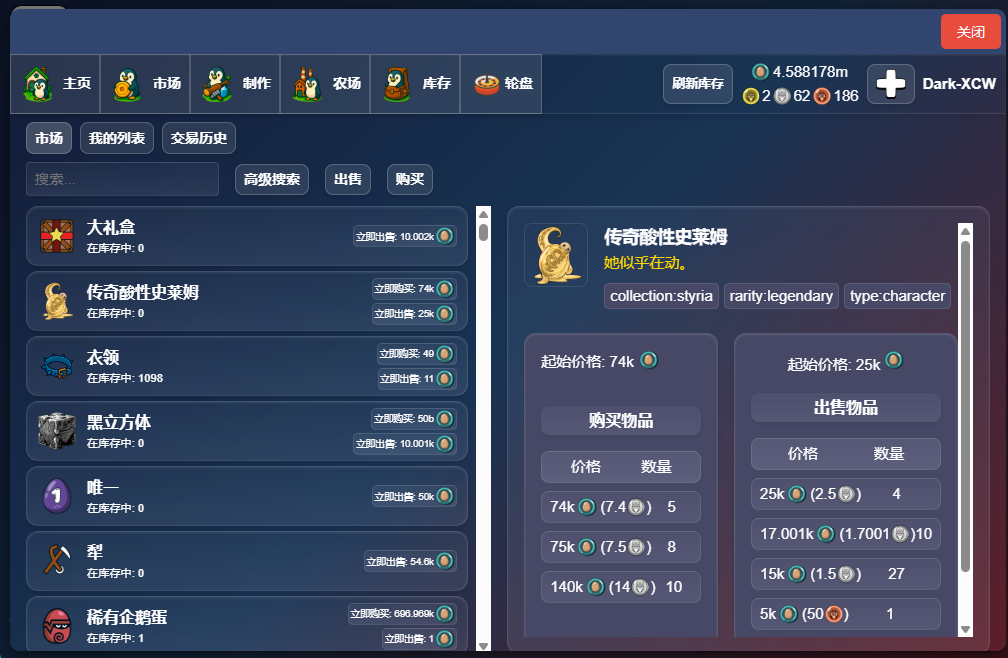Click the 高级搜索 advanced search button
The height and width of the screenshot is (658, 1008).
tap(272, 179)
